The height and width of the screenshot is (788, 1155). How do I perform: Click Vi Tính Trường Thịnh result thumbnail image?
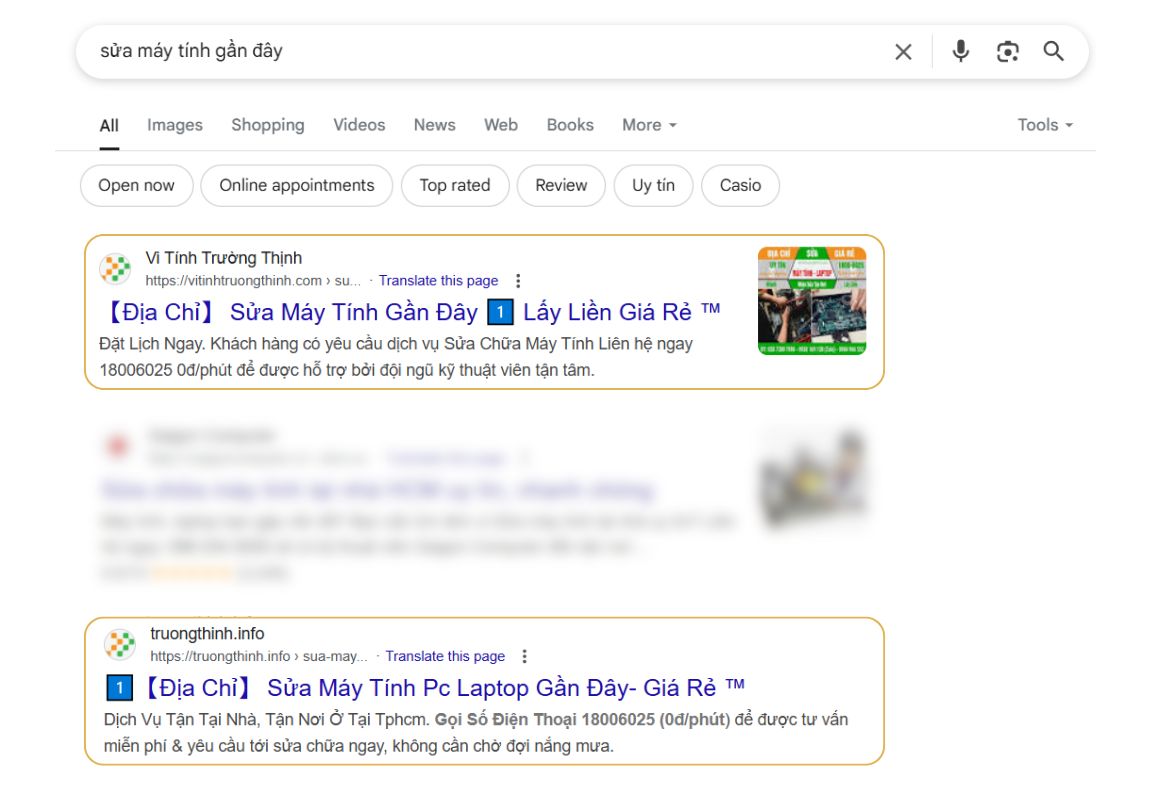coord(812,301)
